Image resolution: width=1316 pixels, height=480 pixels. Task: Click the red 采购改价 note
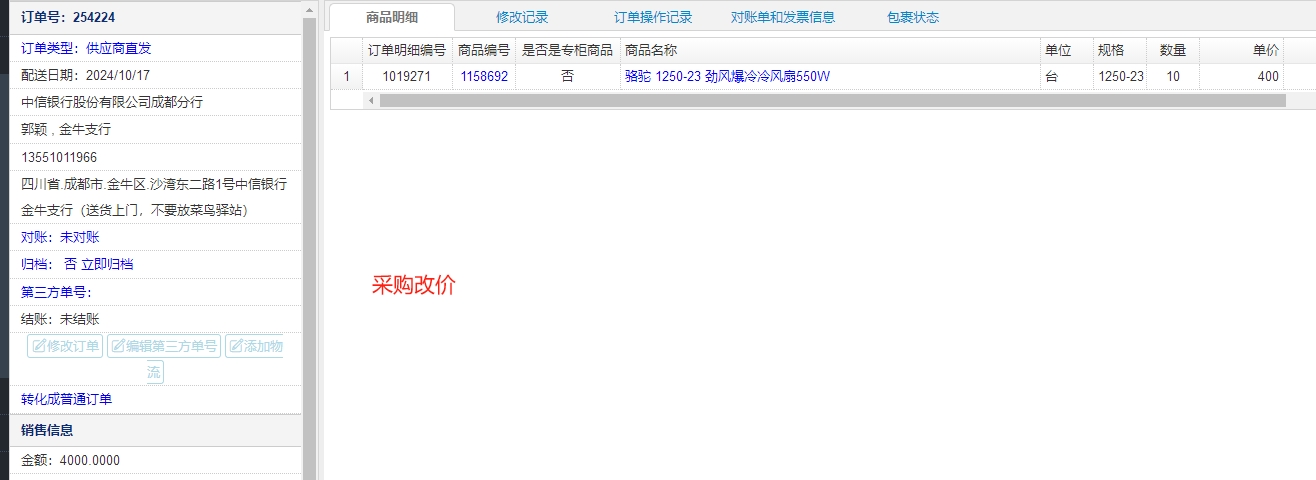point(413,285)
